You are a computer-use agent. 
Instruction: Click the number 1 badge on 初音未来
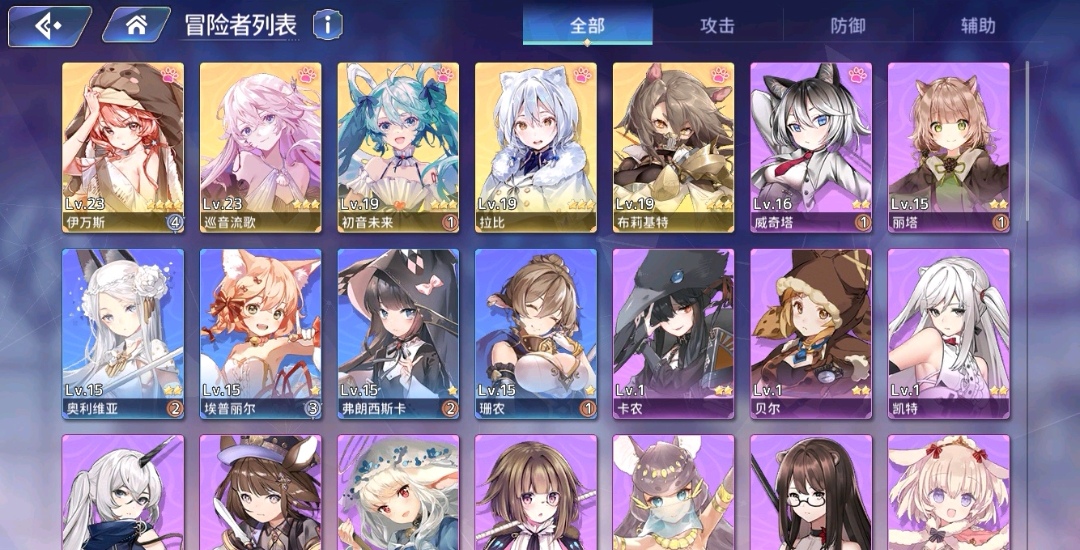point(450,222)
